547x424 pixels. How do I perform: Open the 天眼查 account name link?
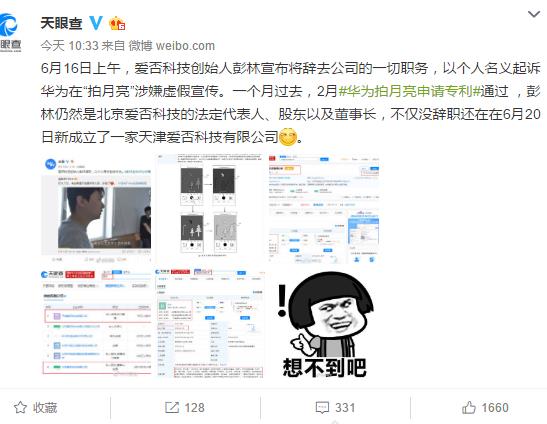(x=61, y=23)
